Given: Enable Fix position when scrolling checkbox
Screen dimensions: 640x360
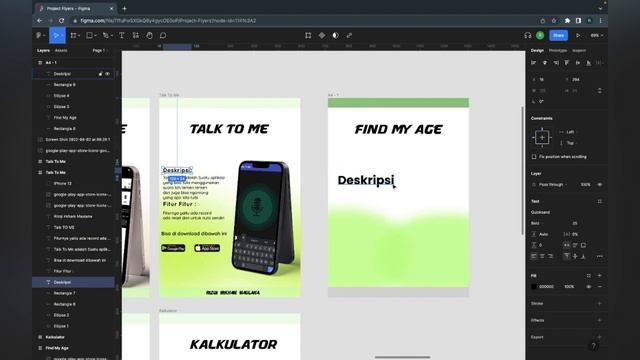Looking at the screenshot, I should 534,157.
